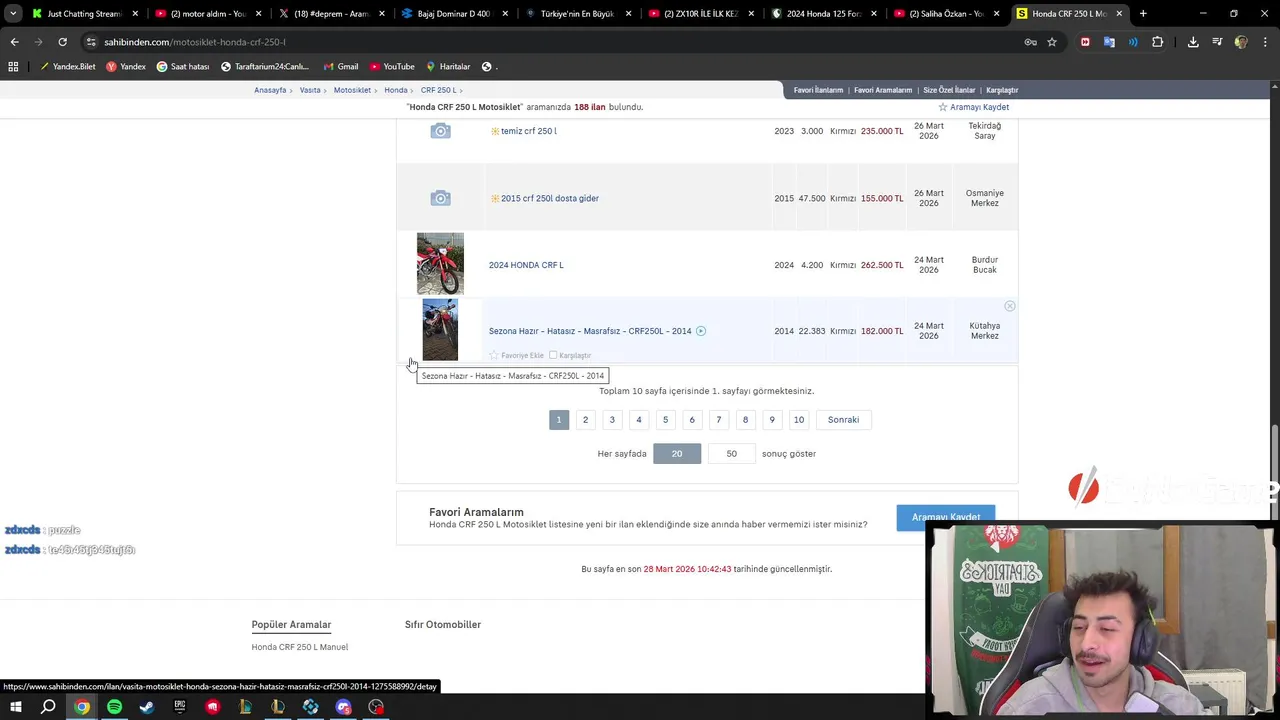Open the Chrome extensions puzzle icon
1280x720 pixels.
(1158, 42)
